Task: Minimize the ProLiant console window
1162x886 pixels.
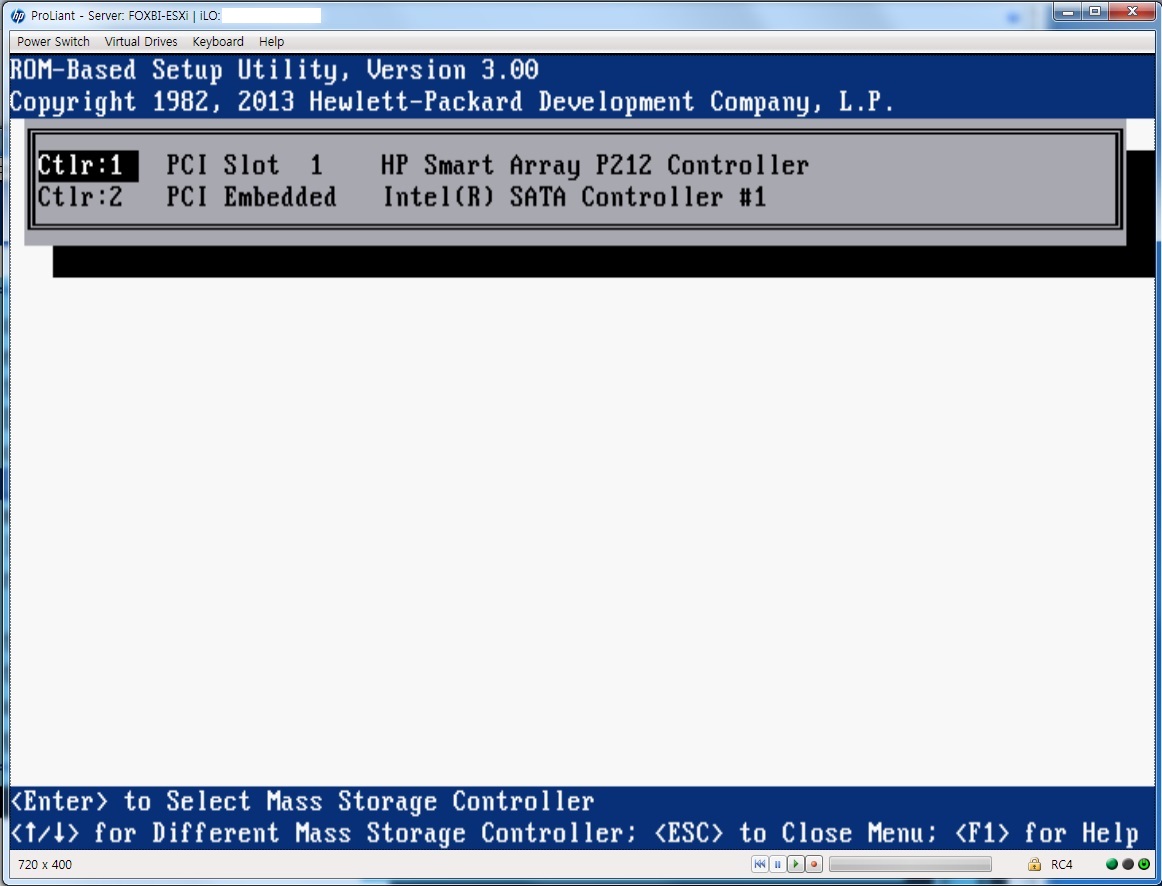Action: click(x=1067, y=12)
